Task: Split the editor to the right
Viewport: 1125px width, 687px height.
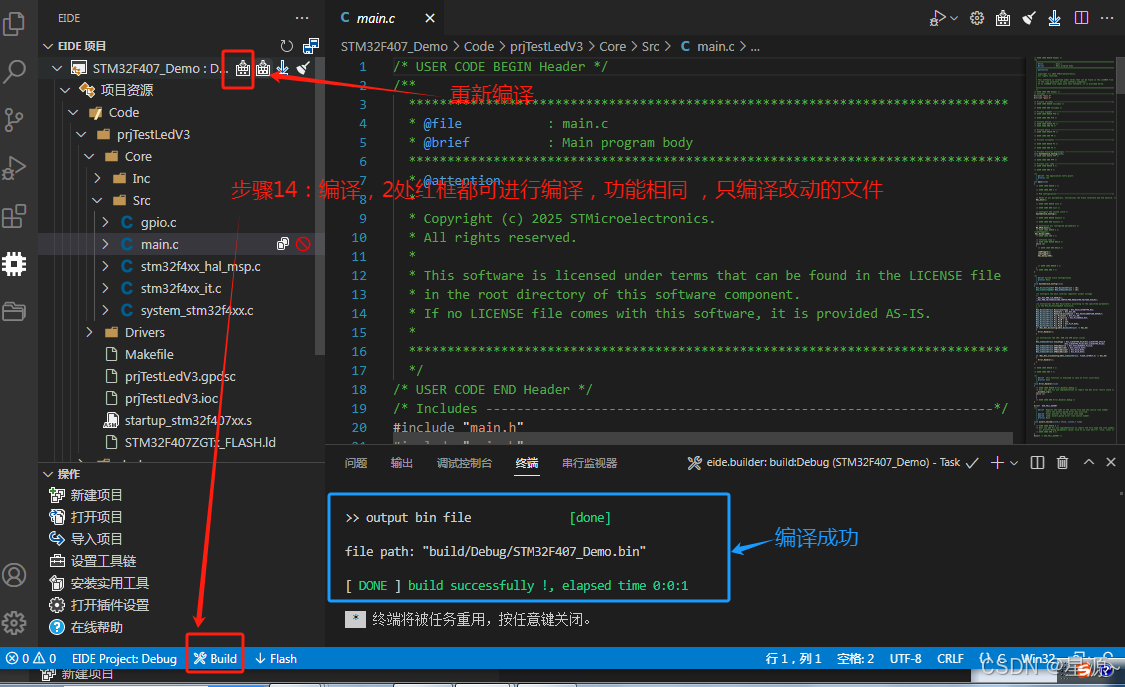Action: [x=1081, y=18]
